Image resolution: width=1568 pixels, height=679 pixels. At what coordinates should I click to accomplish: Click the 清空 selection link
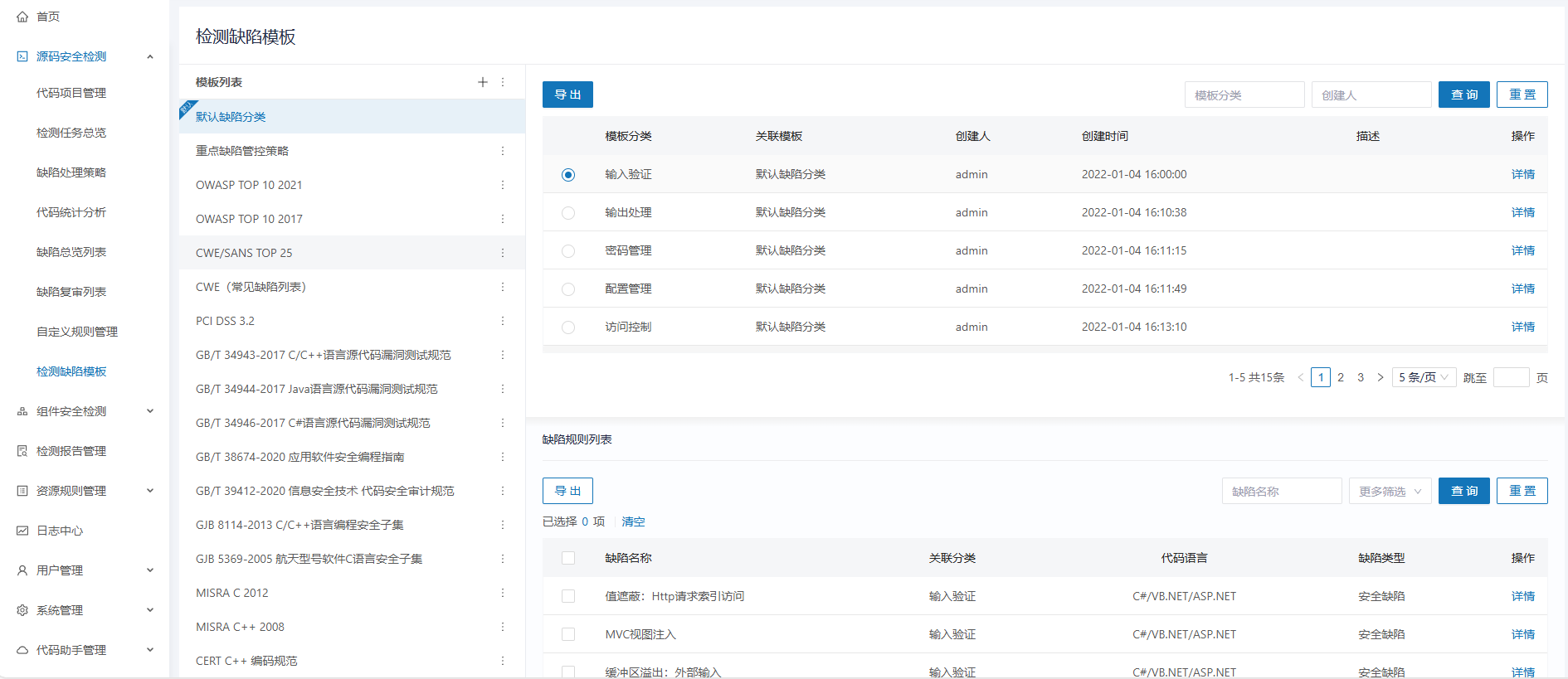pos(633,521)
